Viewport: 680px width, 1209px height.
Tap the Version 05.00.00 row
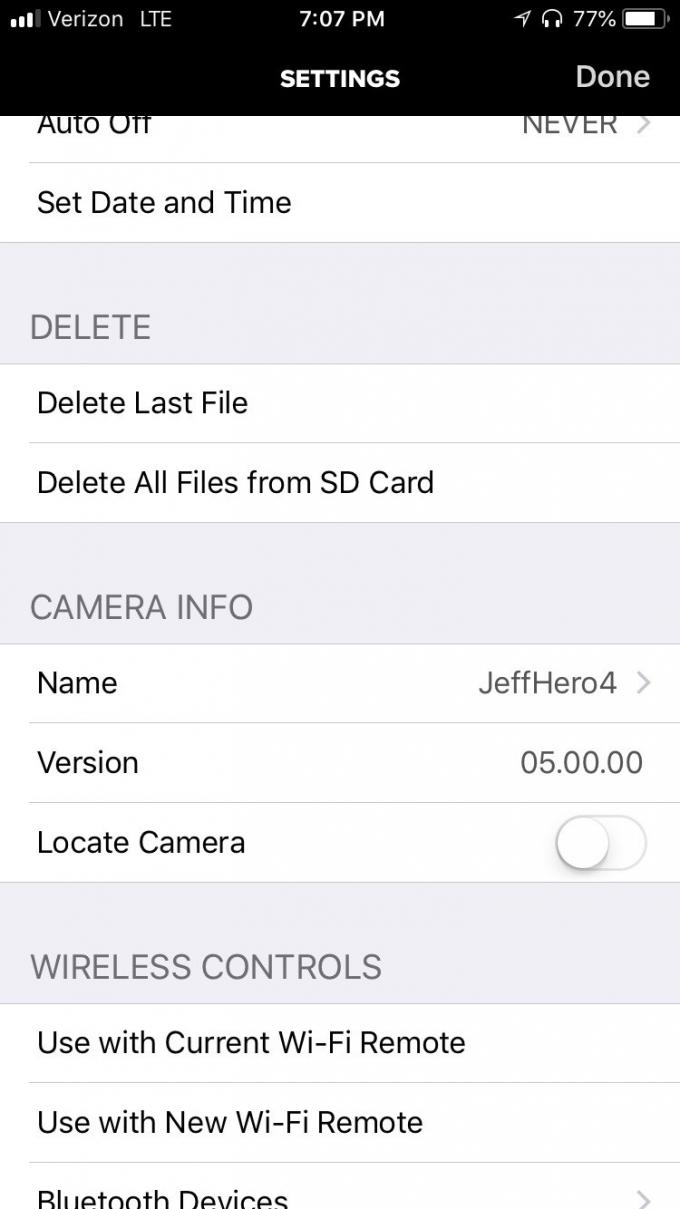pyautogui.click(x=340, y=763)
